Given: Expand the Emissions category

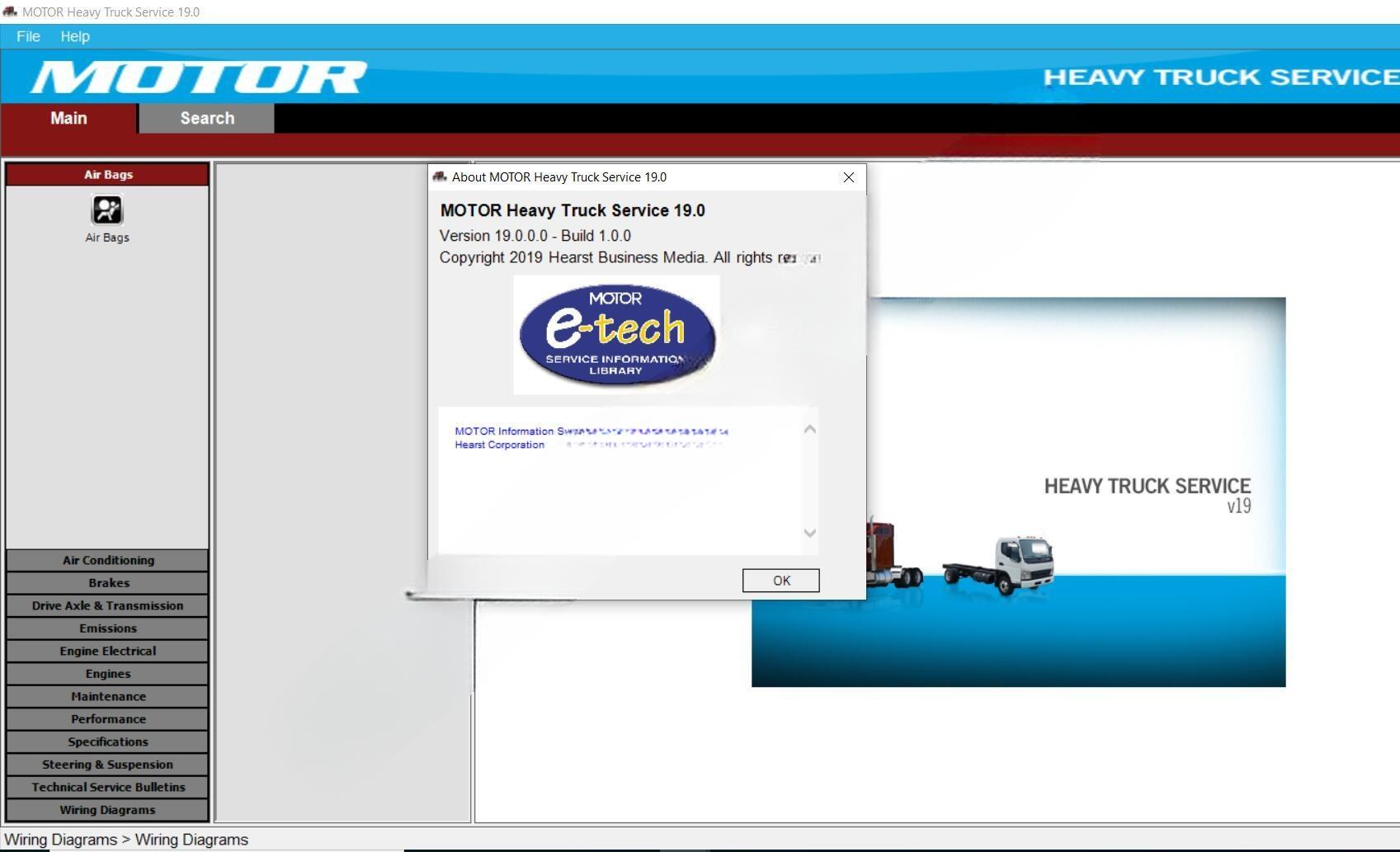Looking at the screenshot, I should [x=107, y=628].
